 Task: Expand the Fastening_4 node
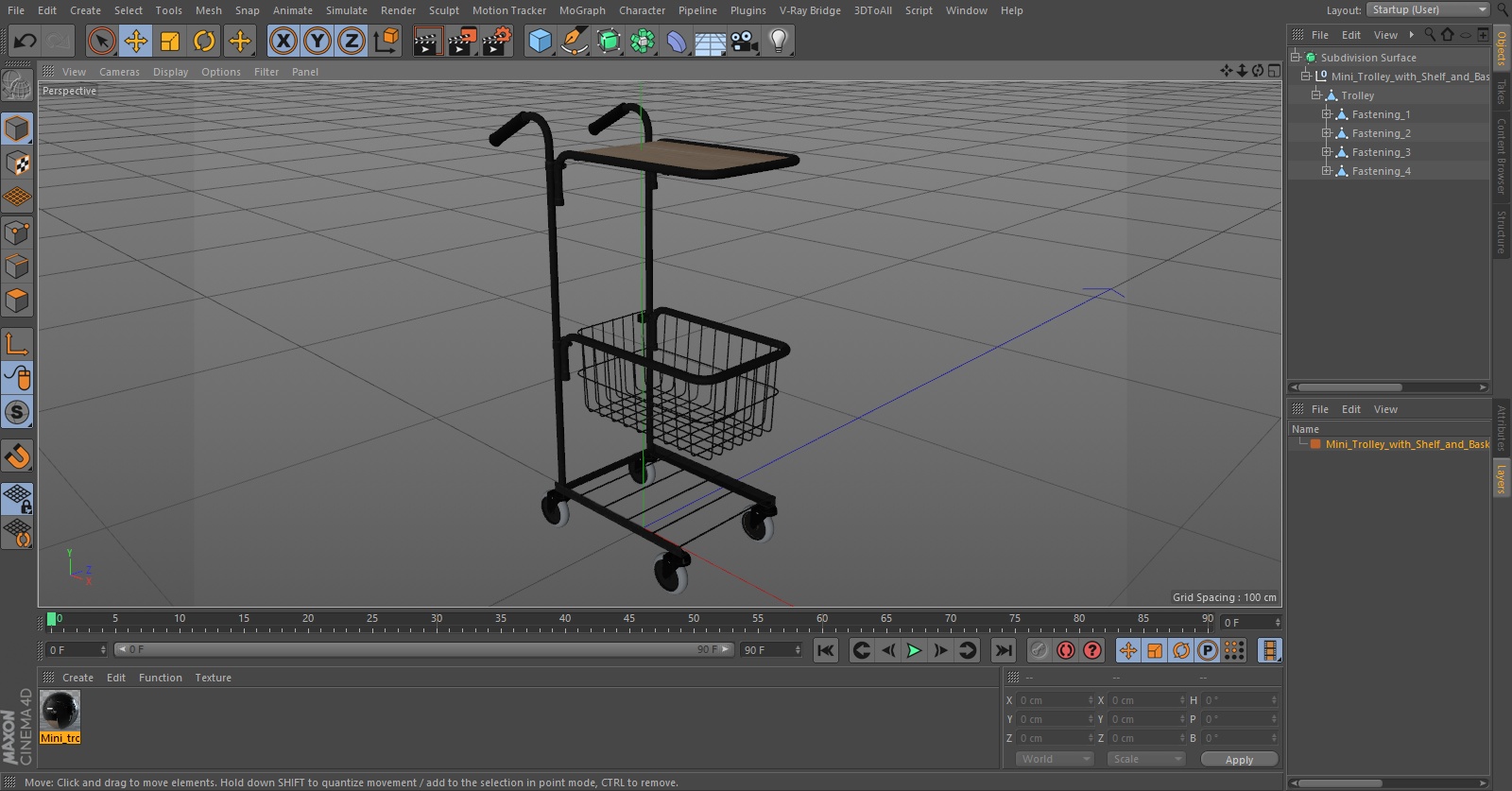pyautogui.click(x=1327, y=171)
